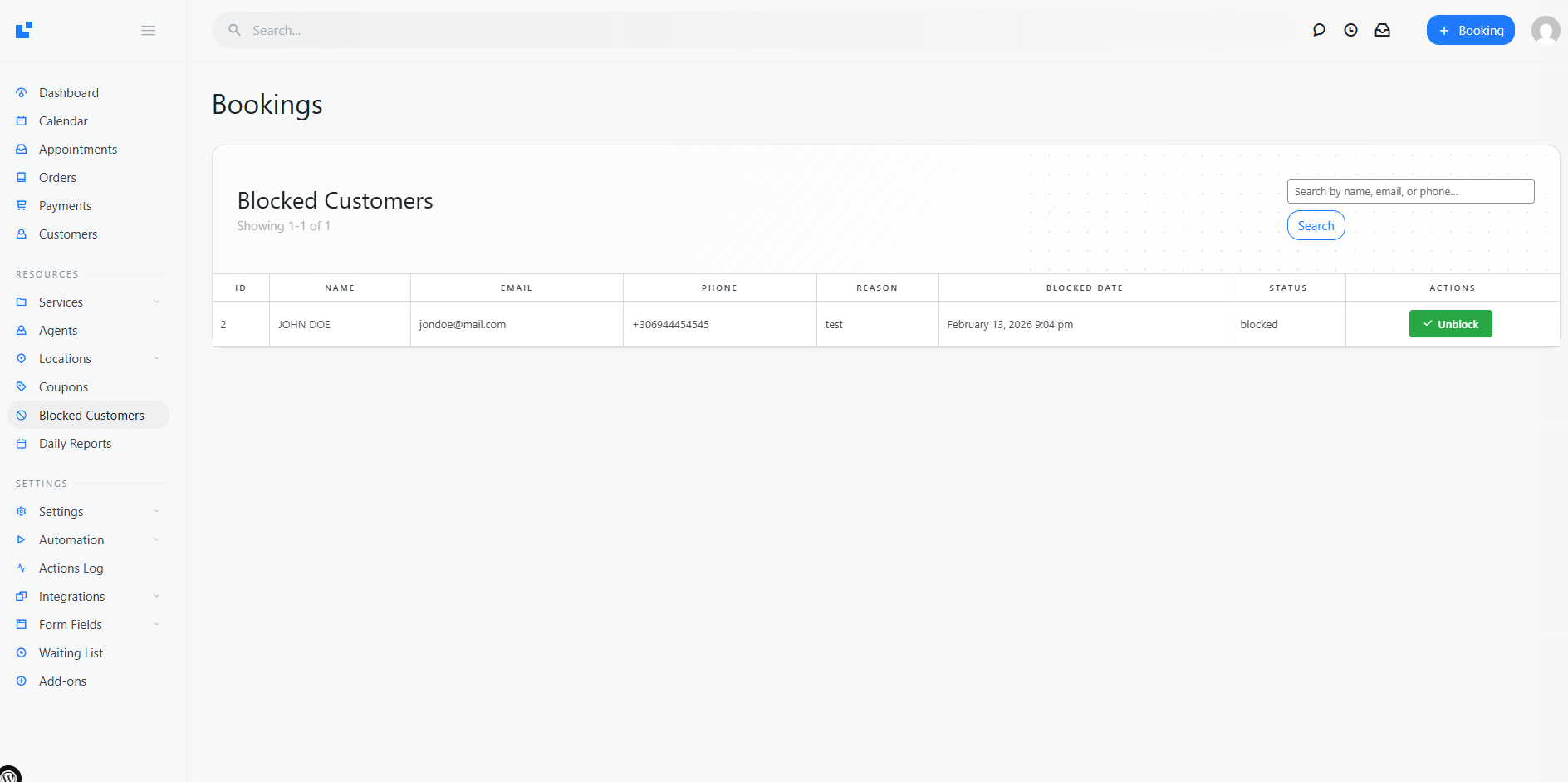Click the user avatar in top right

coord(1545,31)
